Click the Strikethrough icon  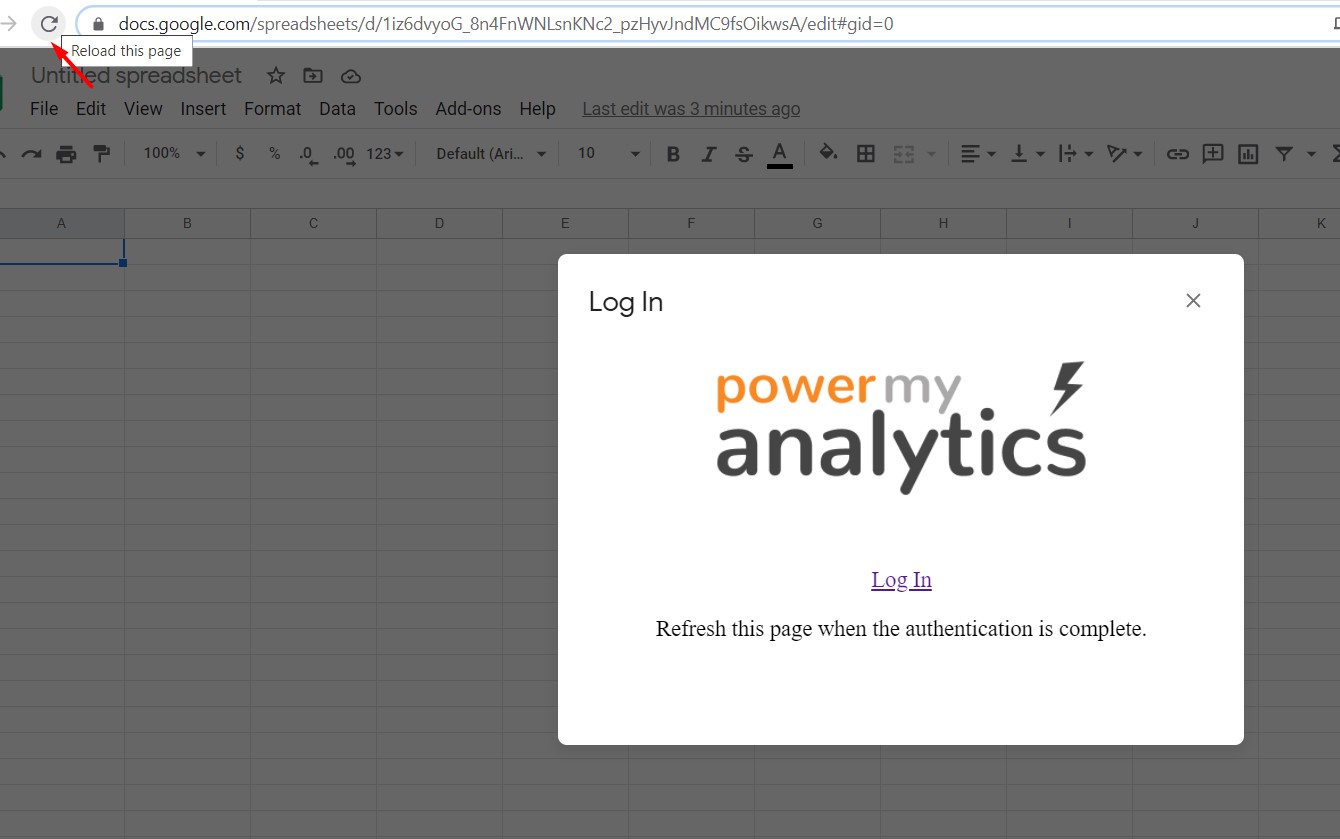pos(743,153)
